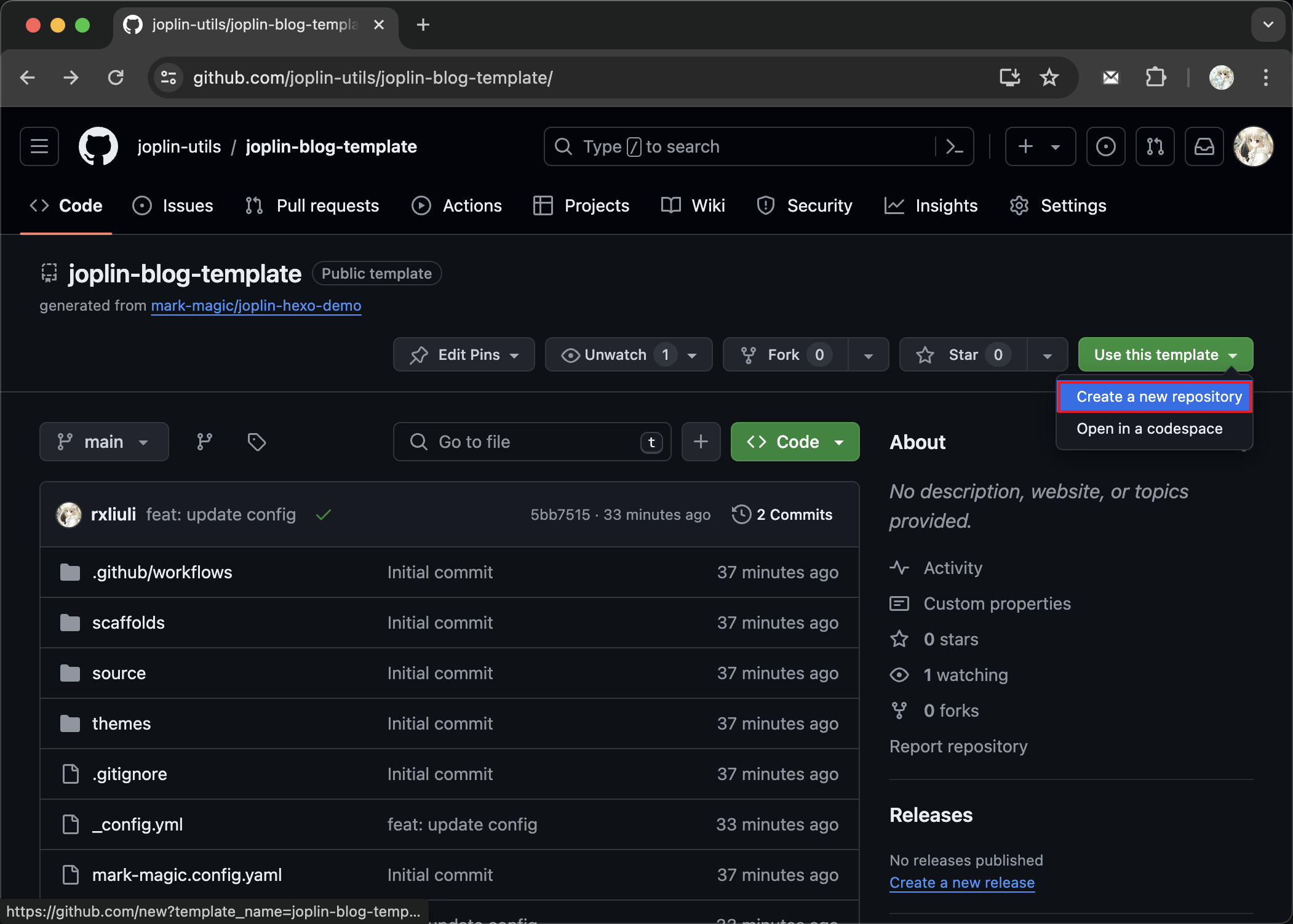Star this repository

(963, 355)
